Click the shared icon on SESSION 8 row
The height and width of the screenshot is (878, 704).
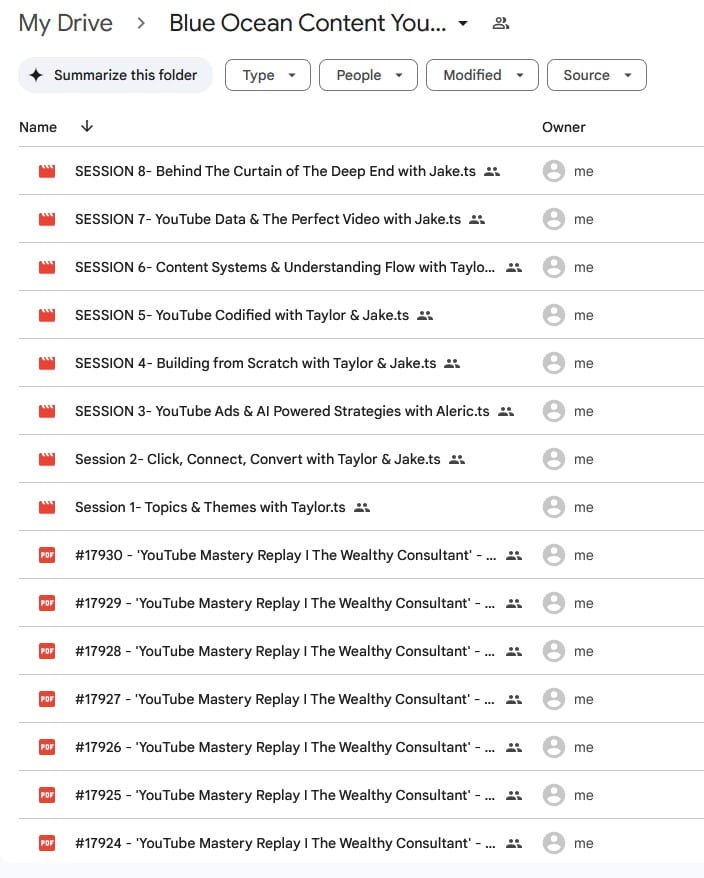(x=492, y=171)
